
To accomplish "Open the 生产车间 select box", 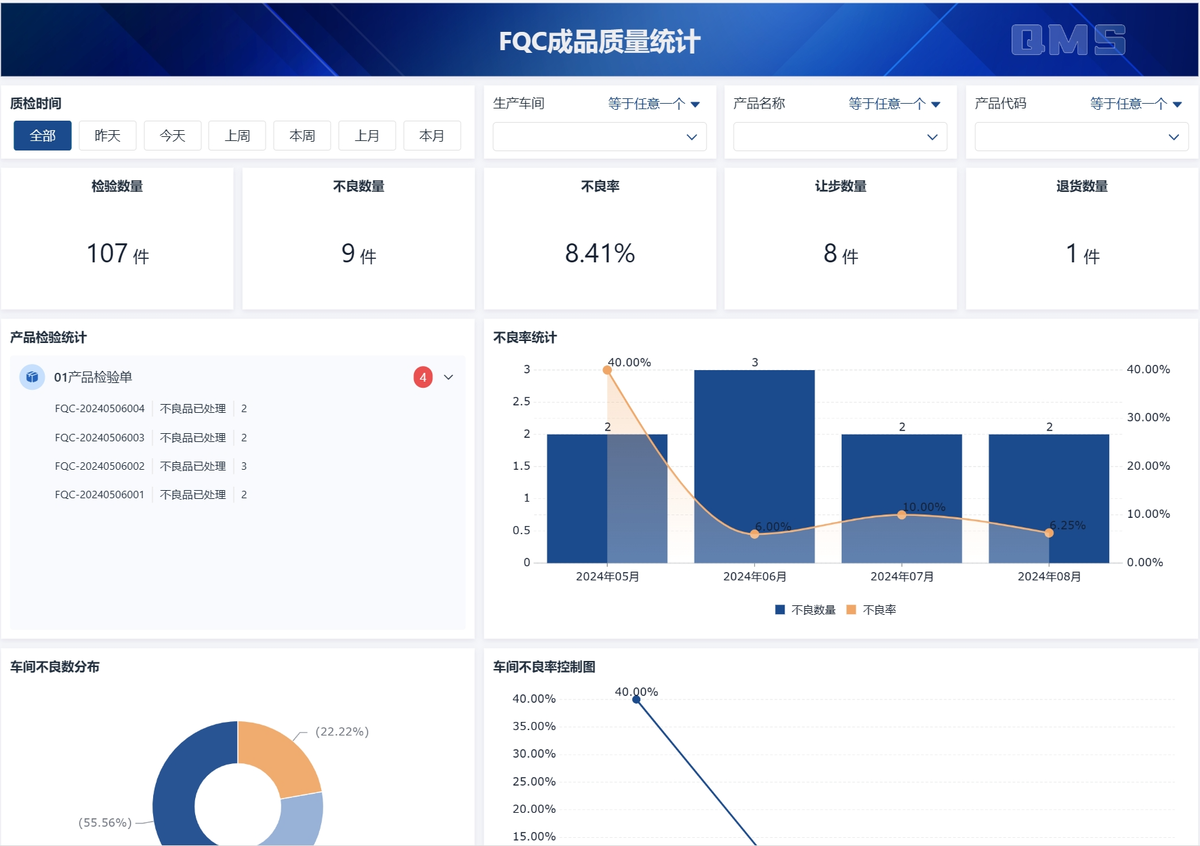I will (x=600, y=137).
